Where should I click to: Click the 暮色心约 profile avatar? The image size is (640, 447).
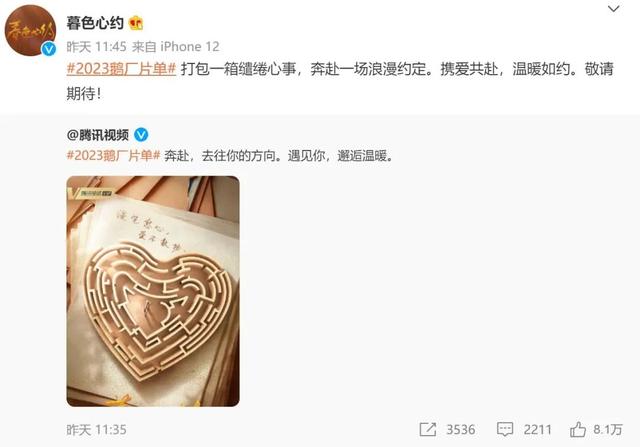30,31
